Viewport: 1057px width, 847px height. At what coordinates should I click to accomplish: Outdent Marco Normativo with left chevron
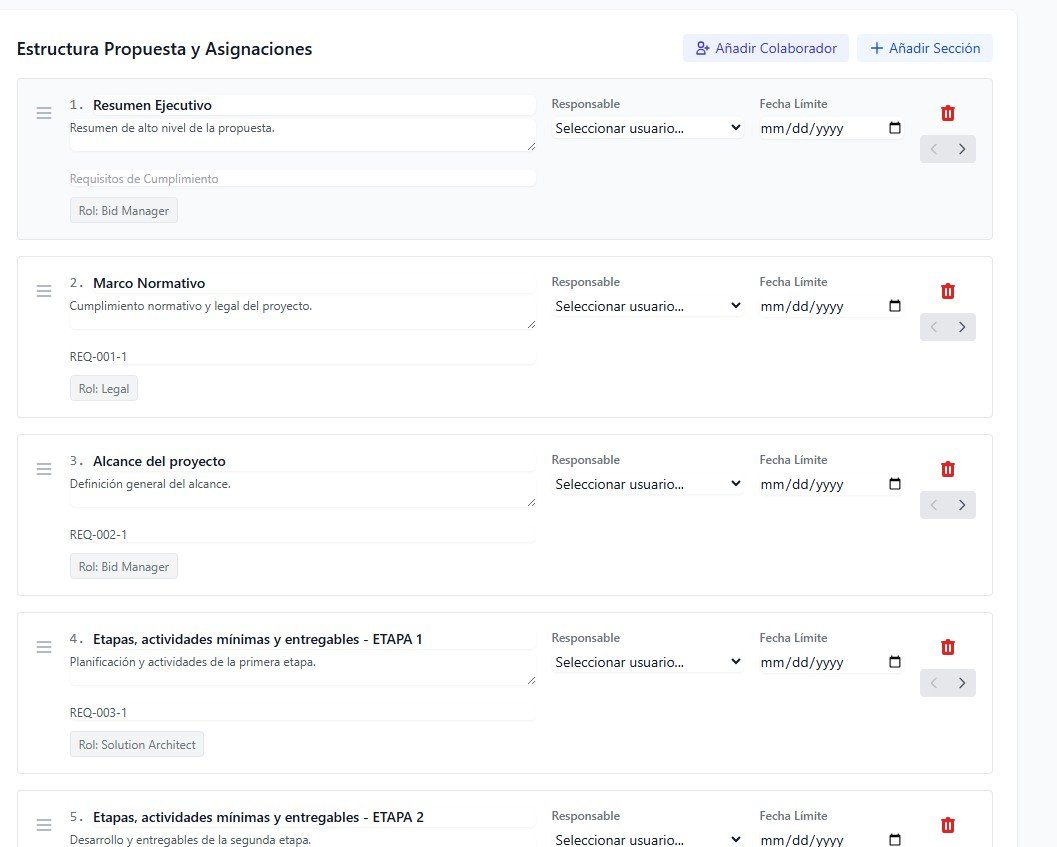[x=934, y=327]
